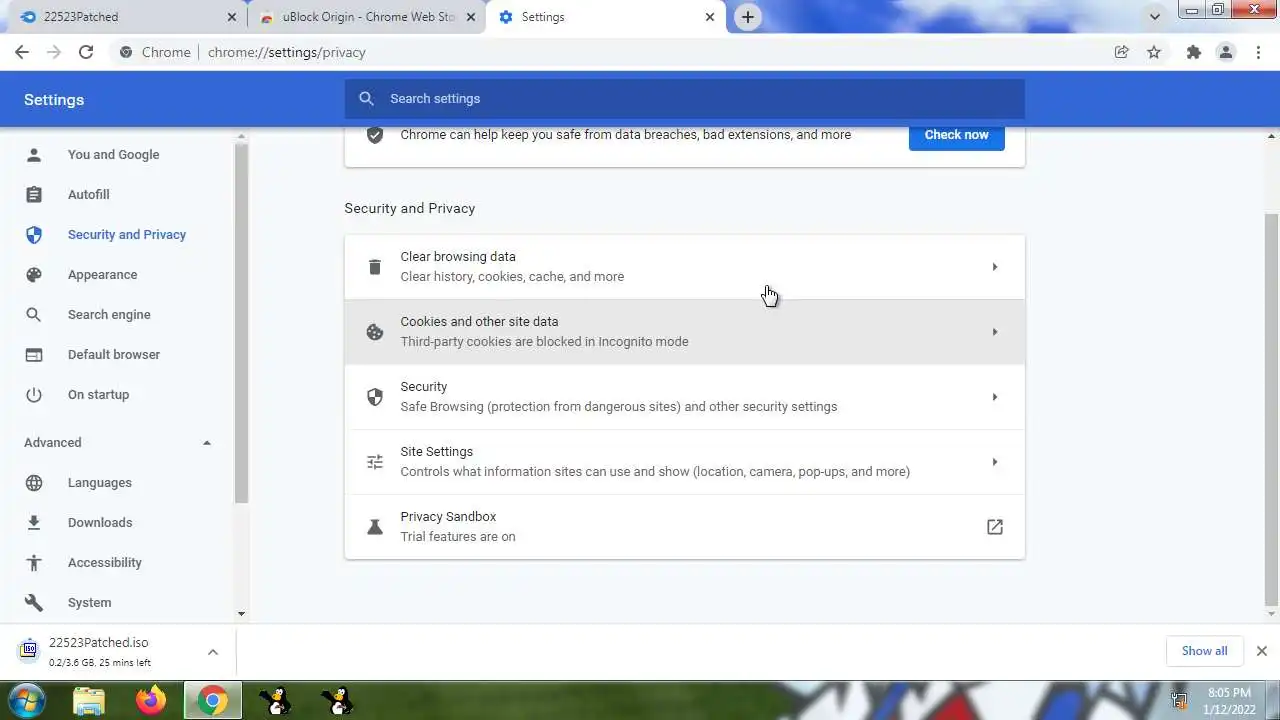Open Accessibility settings section
This screenshot has height=720, width=1280.
[x=105, y=563]
